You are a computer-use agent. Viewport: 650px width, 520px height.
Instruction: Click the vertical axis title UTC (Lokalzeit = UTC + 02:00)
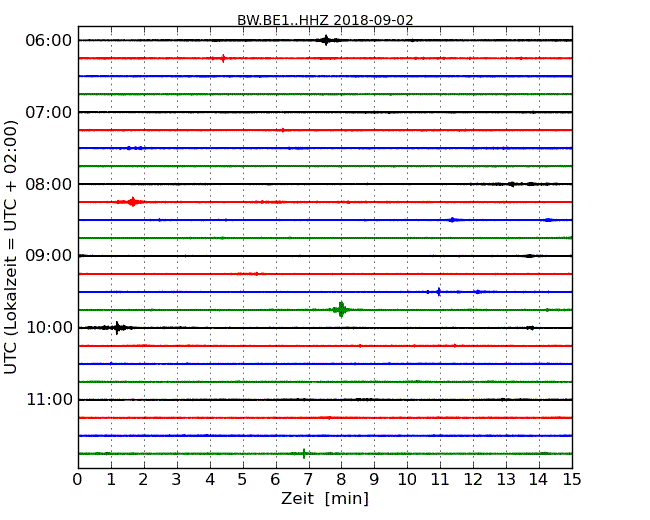click(11, 247)
